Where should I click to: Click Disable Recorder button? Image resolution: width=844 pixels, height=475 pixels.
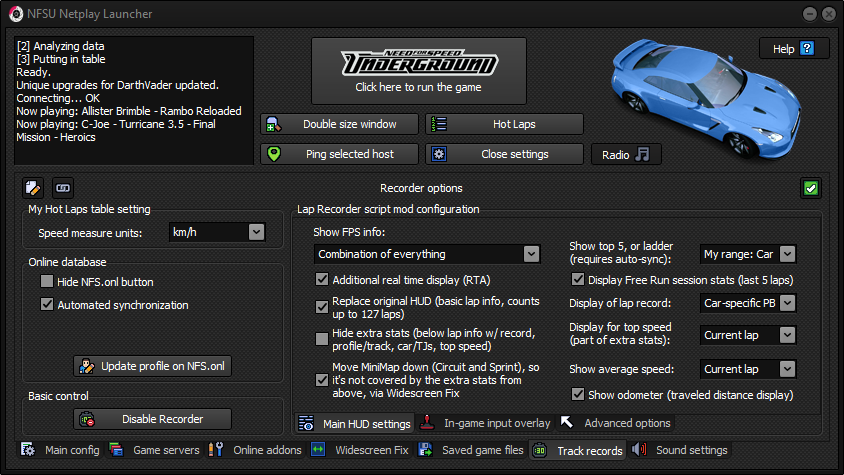(x=152, y=419)
